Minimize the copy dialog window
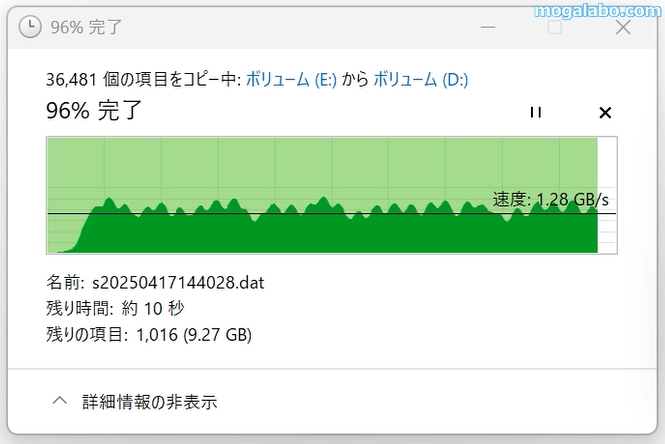The image size is (665, 444). pyautogui.click(x=488, y=28)
